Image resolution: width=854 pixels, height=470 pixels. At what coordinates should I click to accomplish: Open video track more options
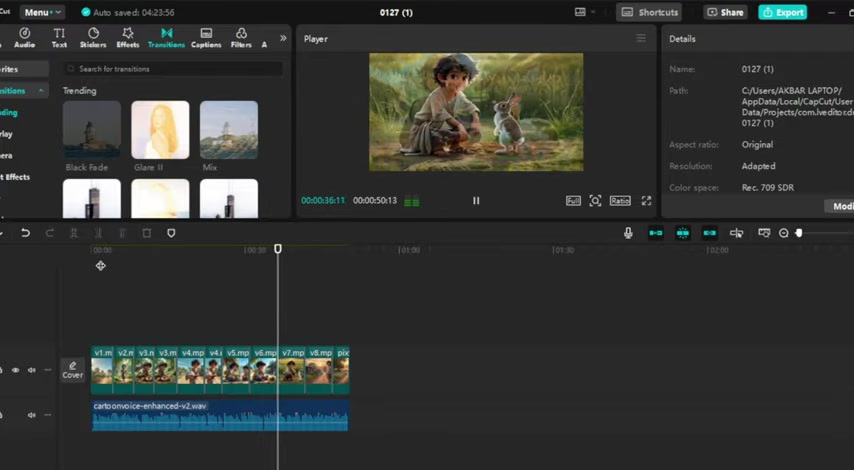click(x=48, y=370)
